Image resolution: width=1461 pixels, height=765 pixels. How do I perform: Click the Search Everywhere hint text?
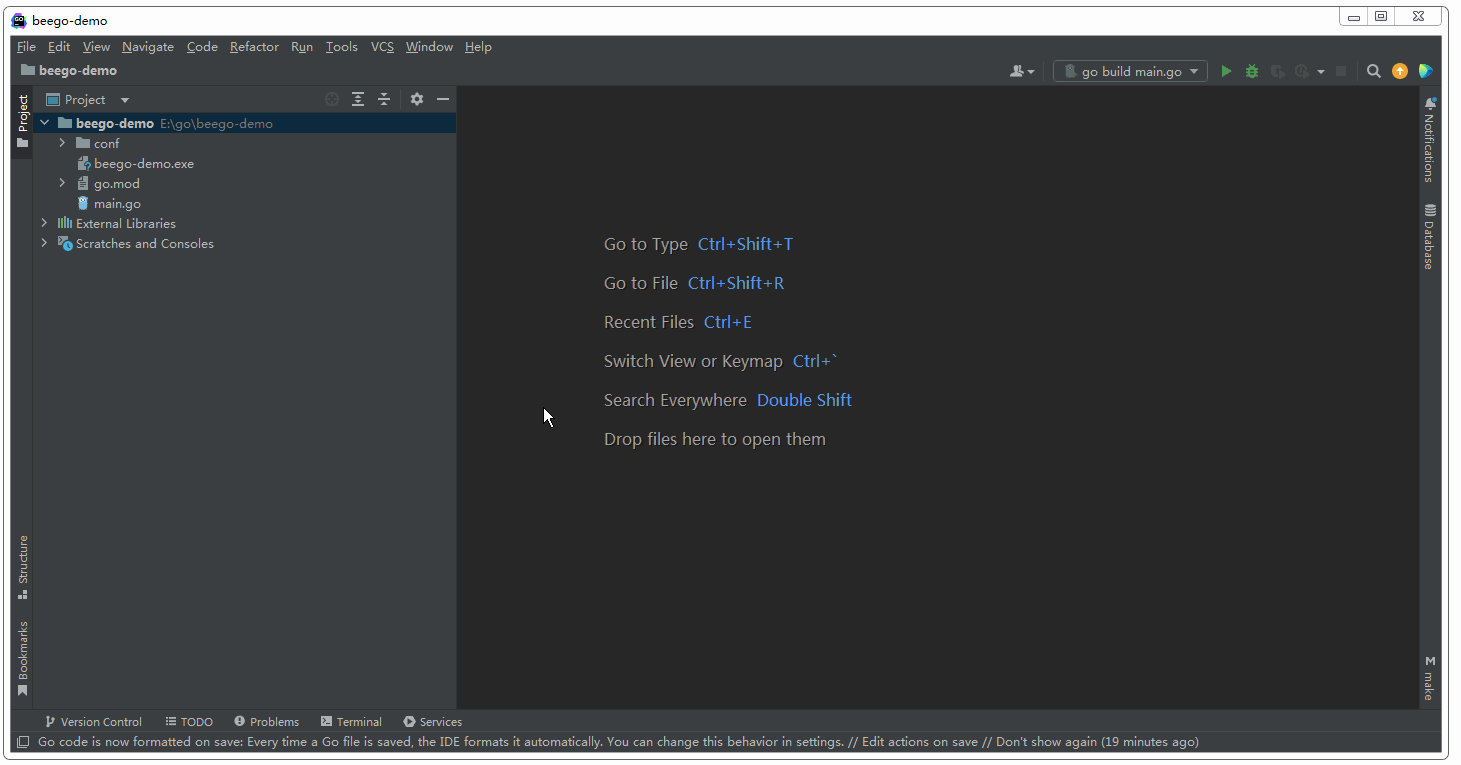[675, 400]
